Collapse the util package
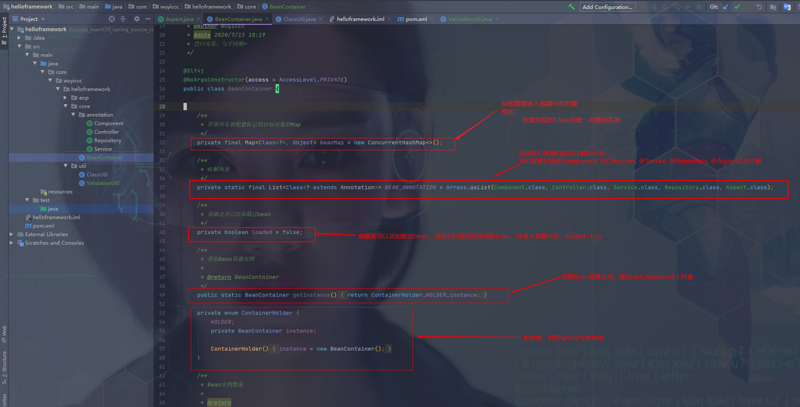The width and height of the screenshot is (800, 407). 65,166
